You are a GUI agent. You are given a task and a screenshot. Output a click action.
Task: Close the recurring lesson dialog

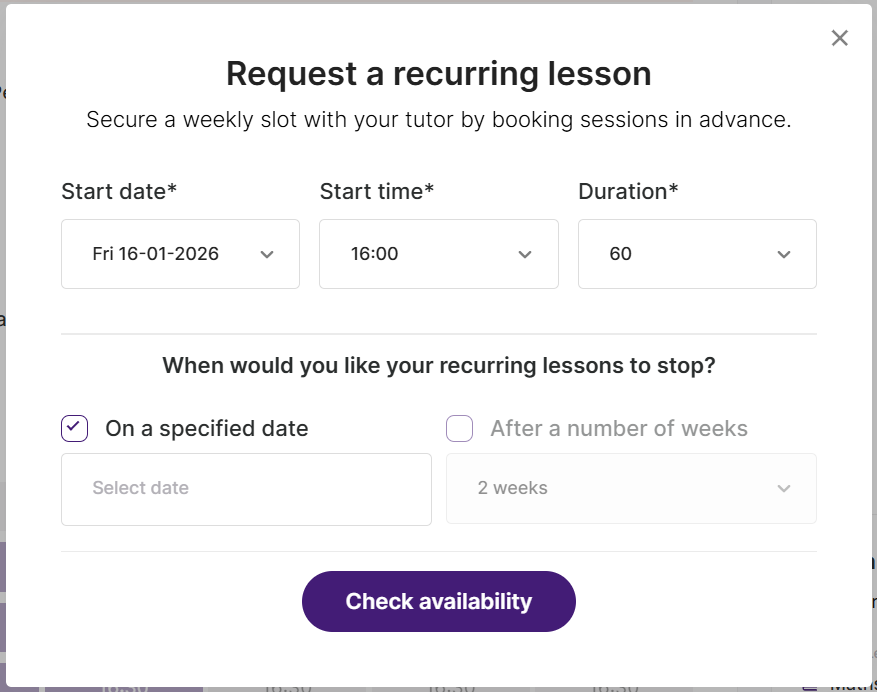840,38
